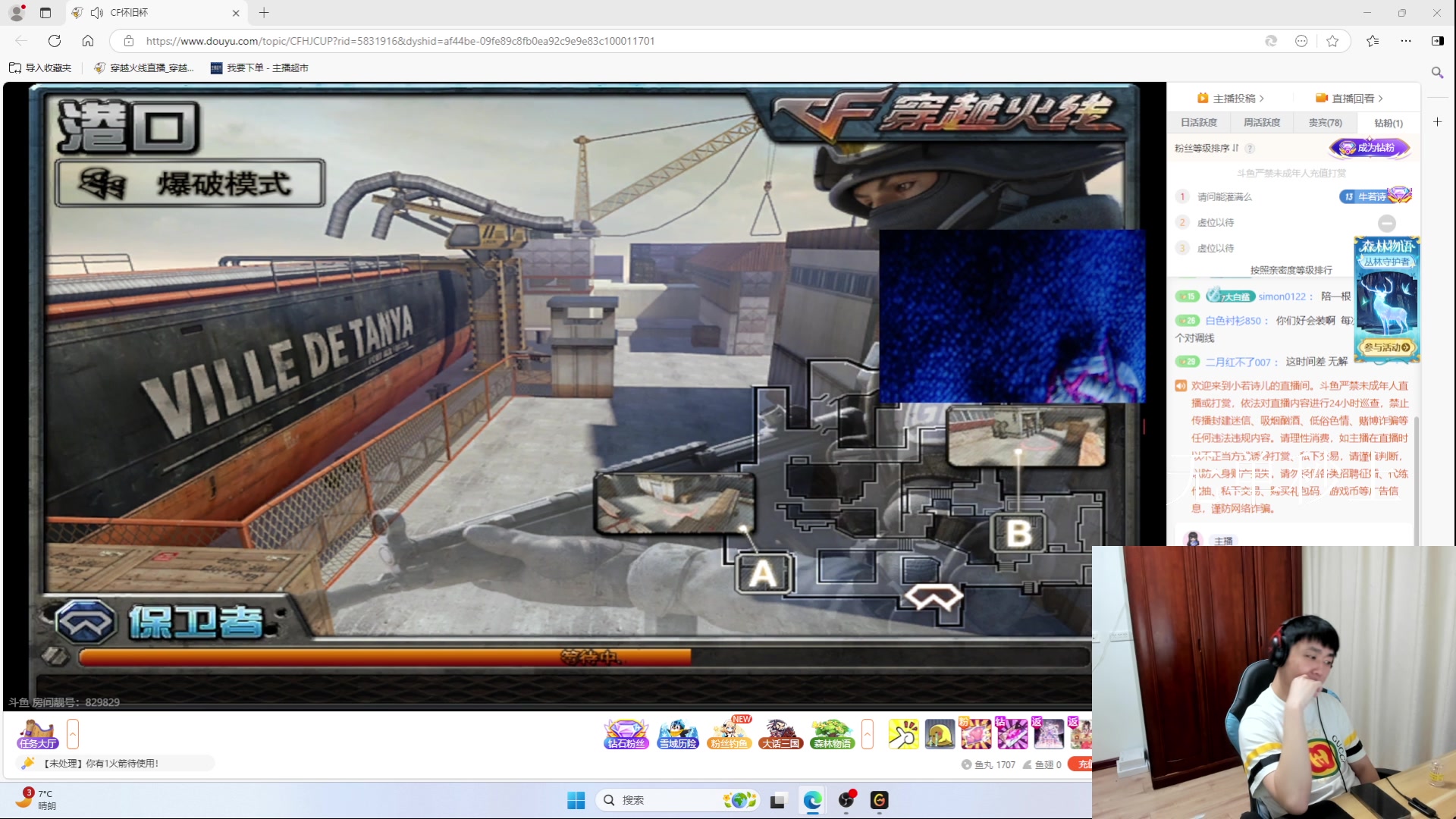Select the first 返 gift icon
The image size is (1456, 819).
[1049, 733]
